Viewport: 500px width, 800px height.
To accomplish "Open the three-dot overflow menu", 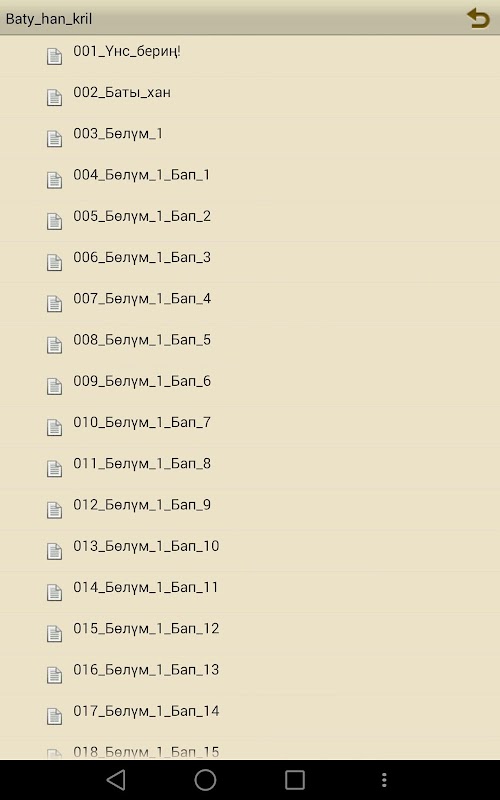I will click(x=384, y=780).
